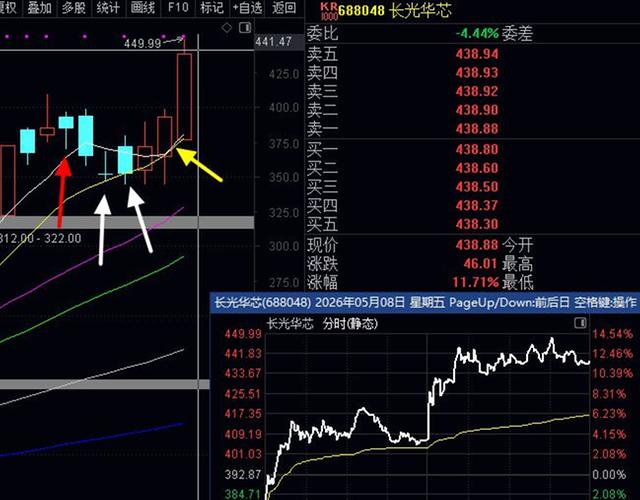Click the 300.0 level on K-line axis
The image size is (640, 500).
[x=284, y=246]
